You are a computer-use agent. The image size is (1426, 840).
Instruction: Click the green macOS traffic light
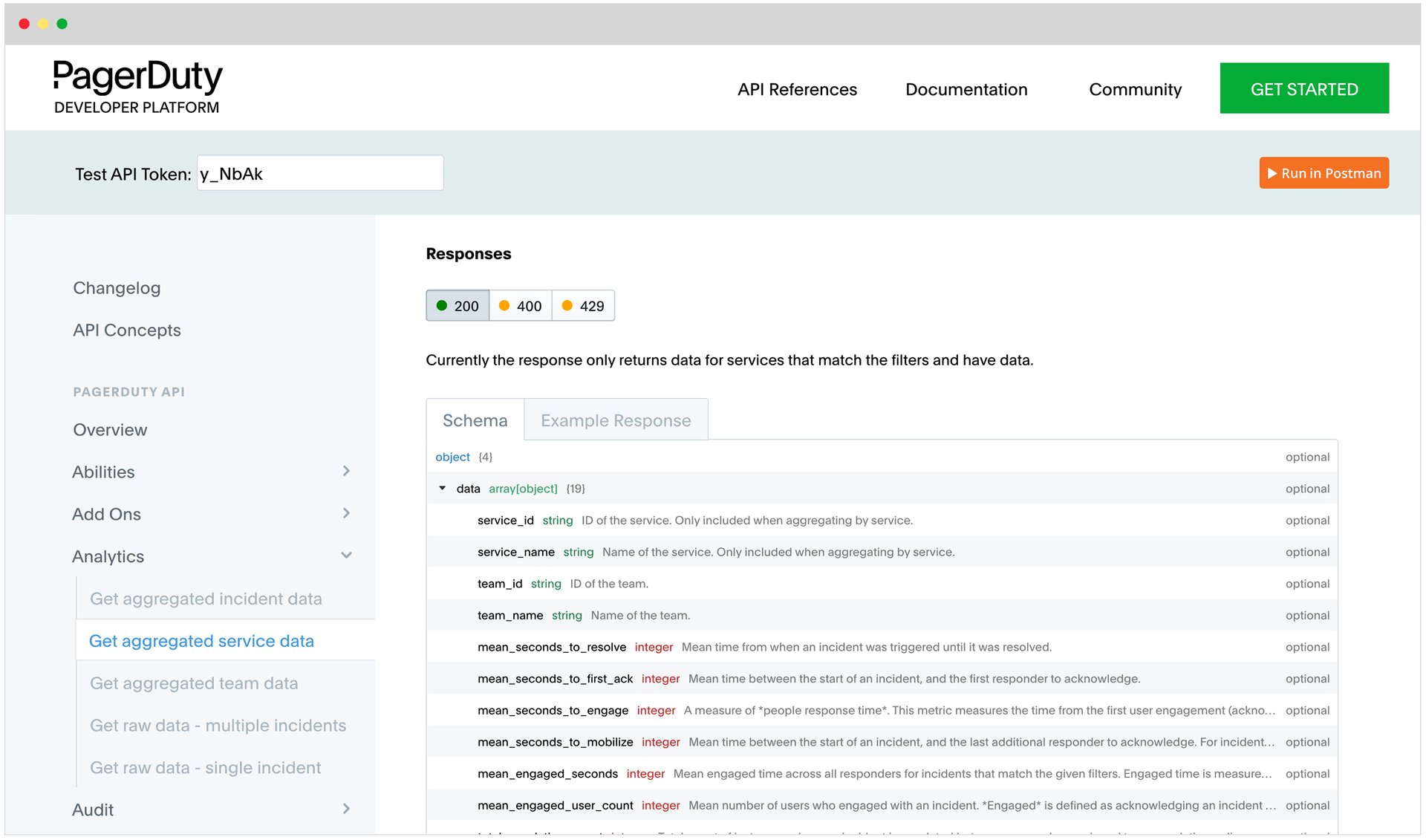pos(62,23)
